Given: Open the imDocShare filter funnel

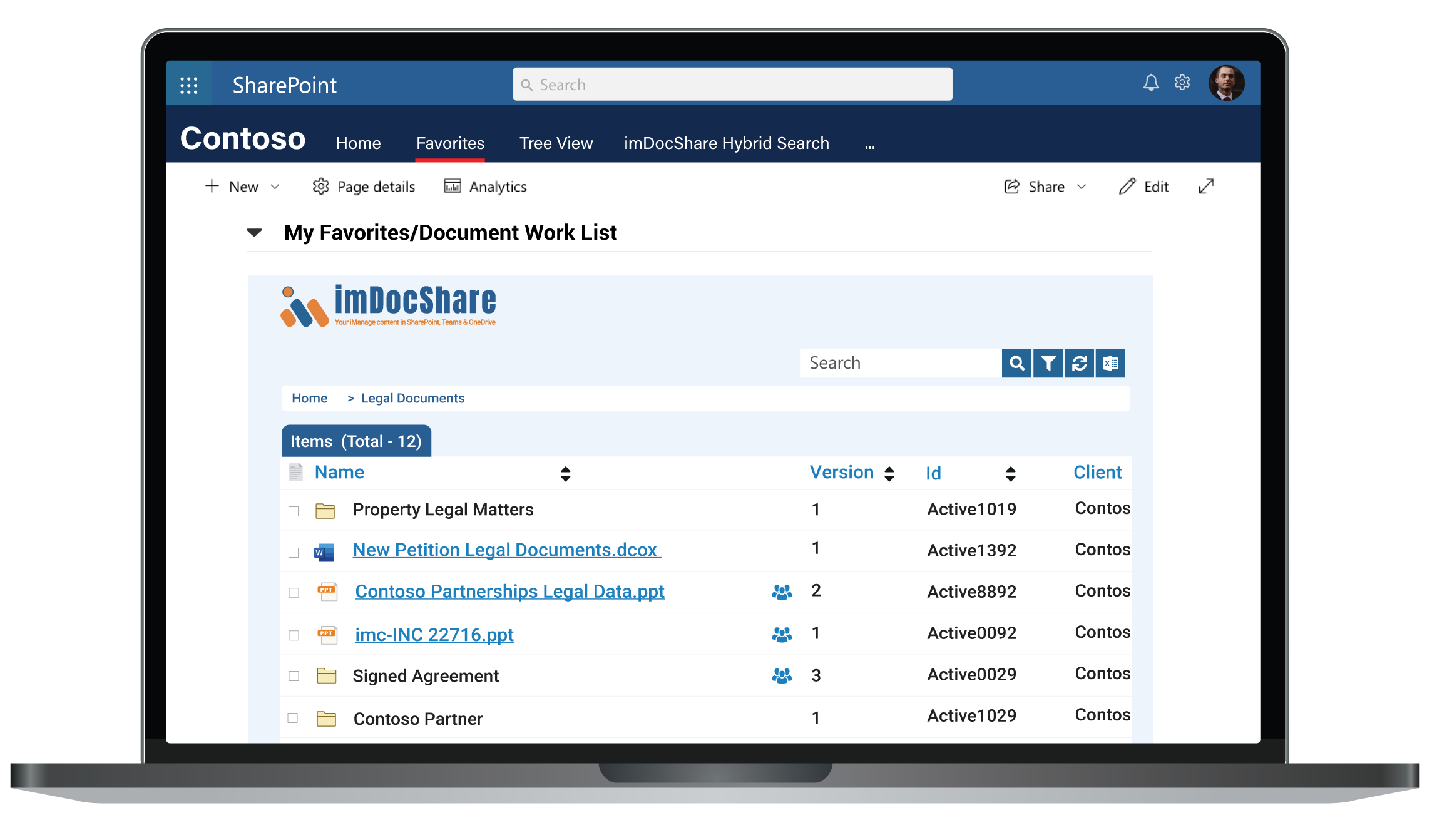Looking at the screenshot, I should click(1048, 363).
